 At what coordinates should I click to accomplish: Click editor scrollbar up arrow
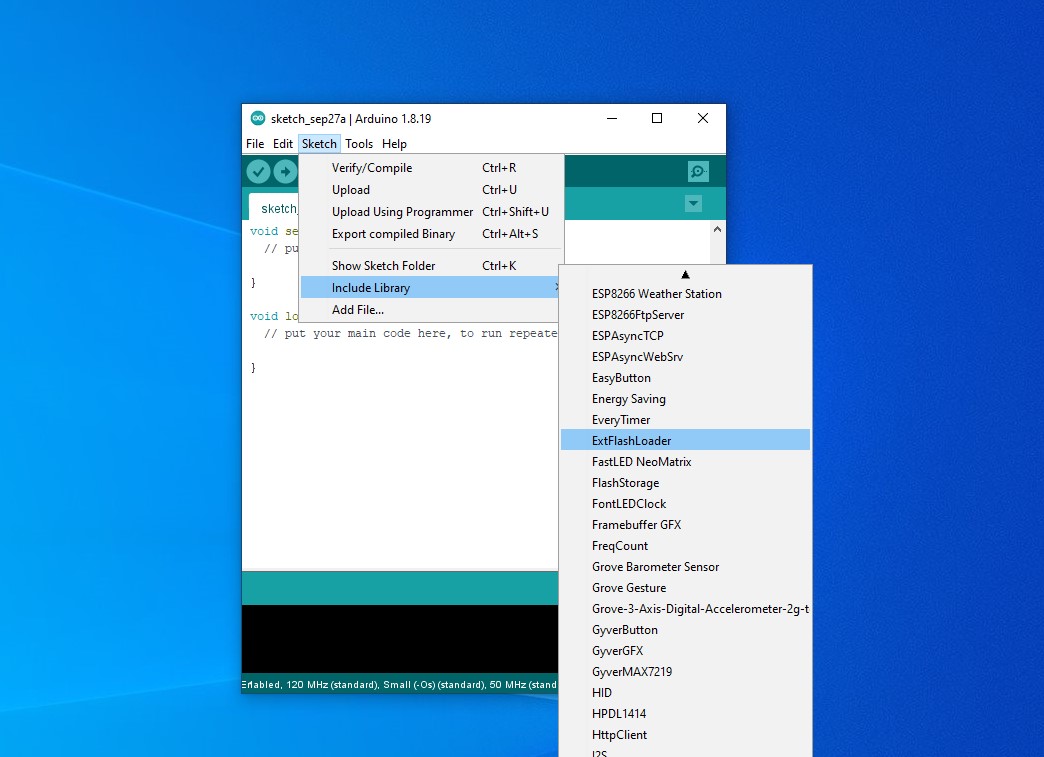pos(716,229)
